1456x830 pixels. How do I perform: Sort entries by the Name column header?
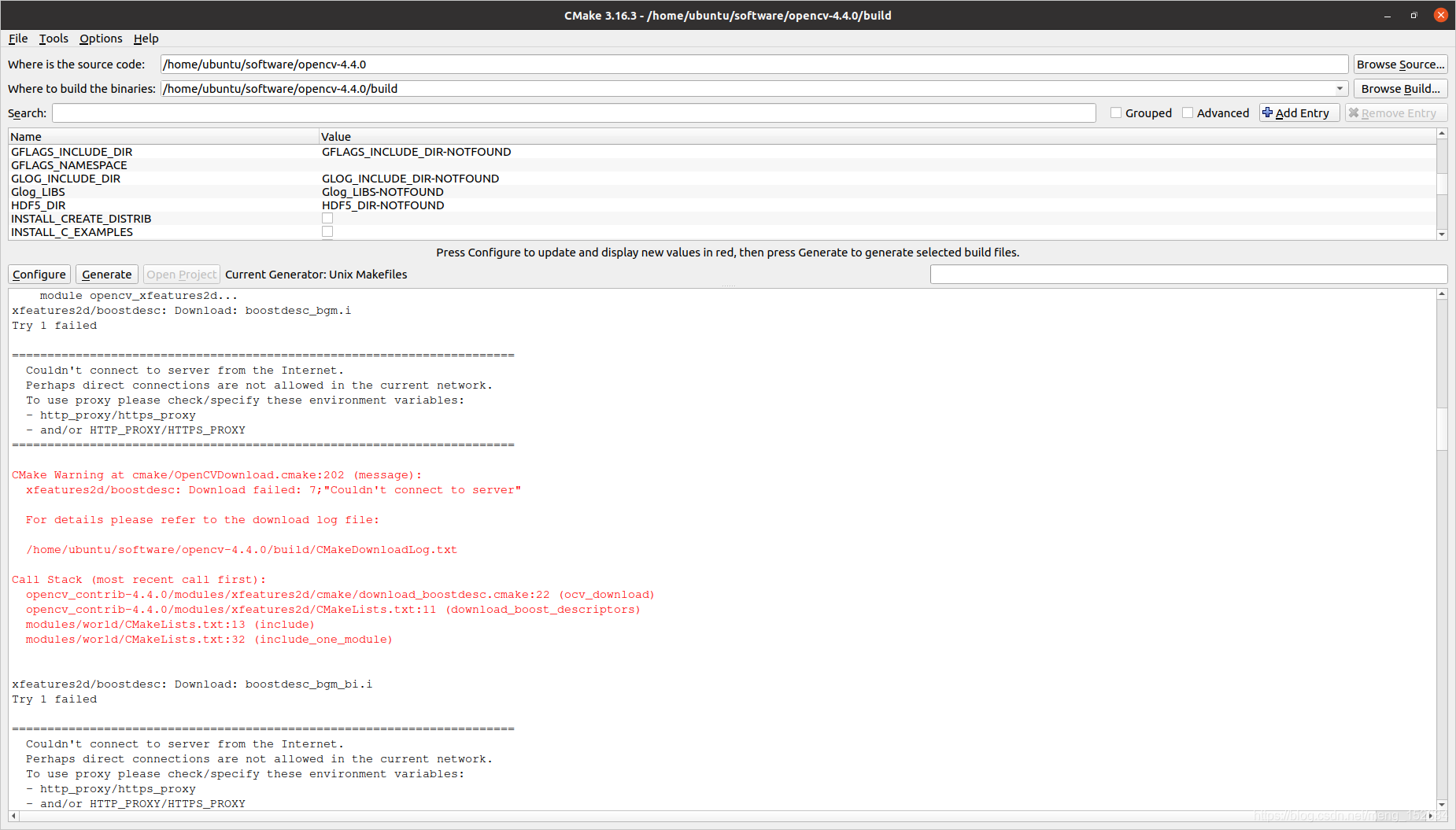coord(164,137)
